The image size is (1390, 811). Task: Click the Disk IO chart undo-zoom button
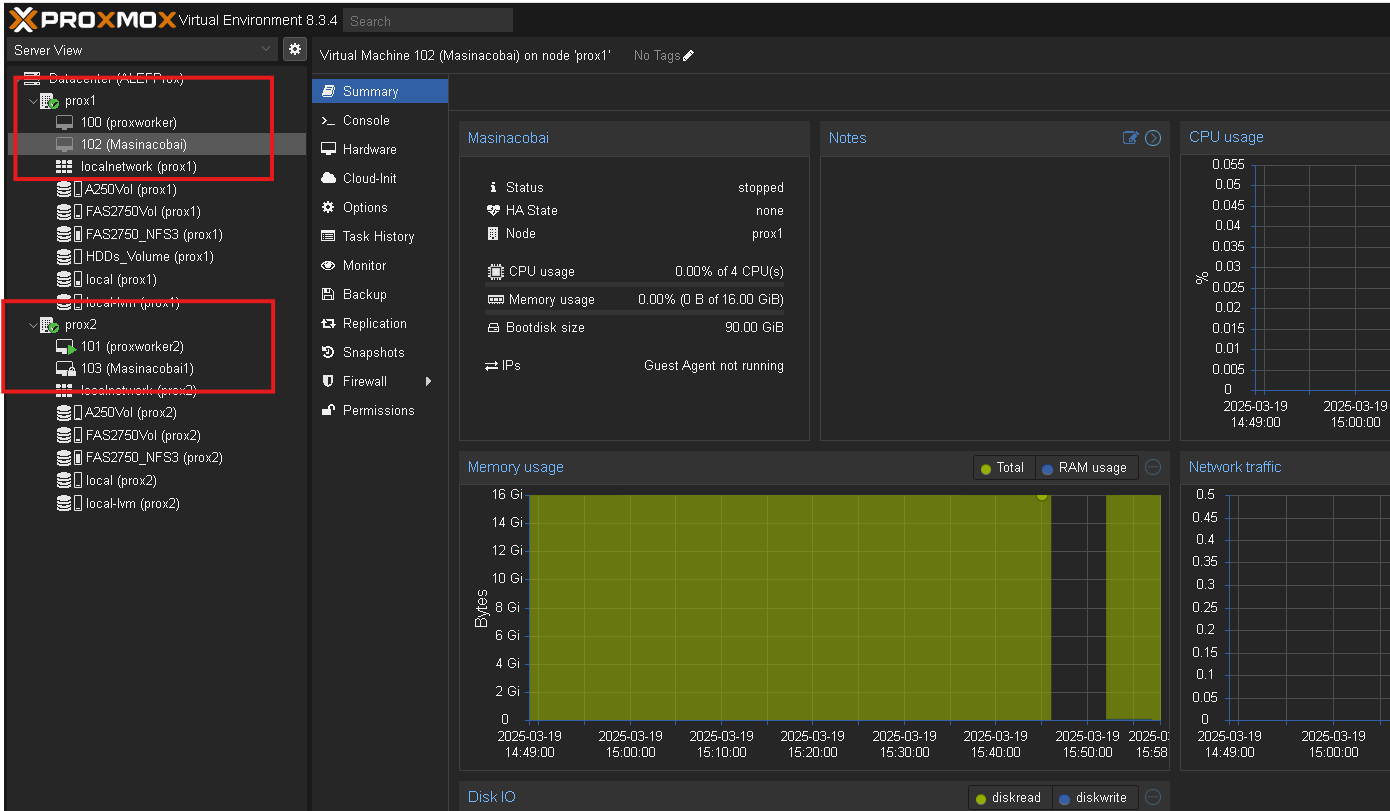(1153, 797)
